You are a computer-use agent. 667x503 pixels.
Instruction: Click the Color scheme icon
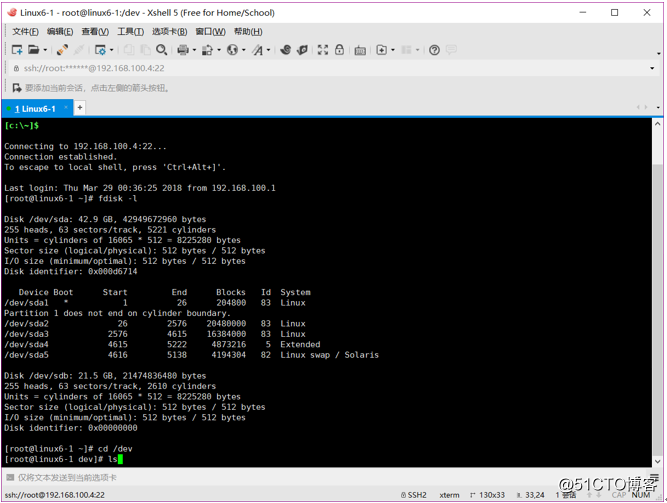coord(208,50)
